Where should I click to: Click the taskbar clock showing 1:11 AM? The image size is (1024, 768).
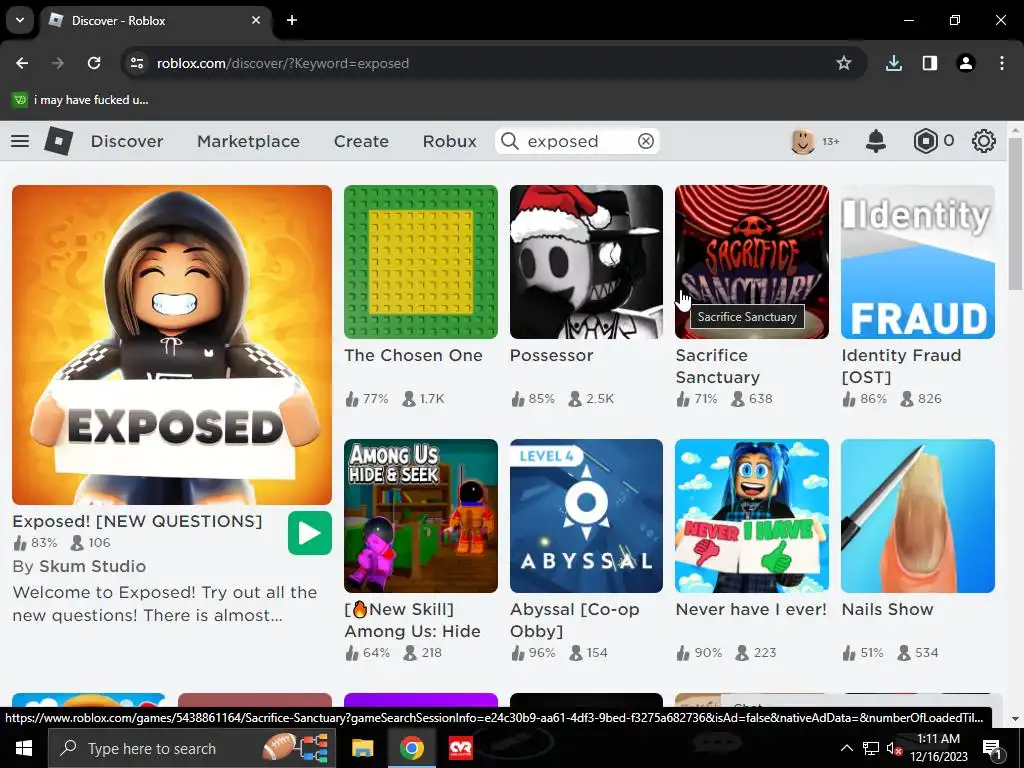point(938,748)
